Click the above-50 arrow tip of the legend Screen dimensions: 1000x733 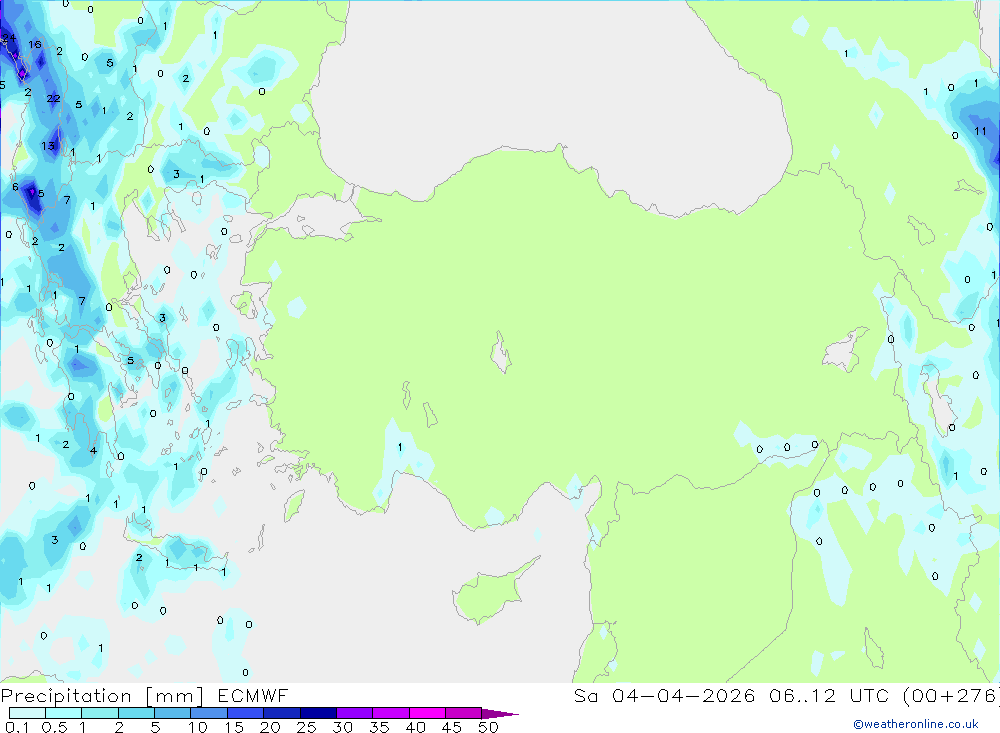click(x=500, y=714)
